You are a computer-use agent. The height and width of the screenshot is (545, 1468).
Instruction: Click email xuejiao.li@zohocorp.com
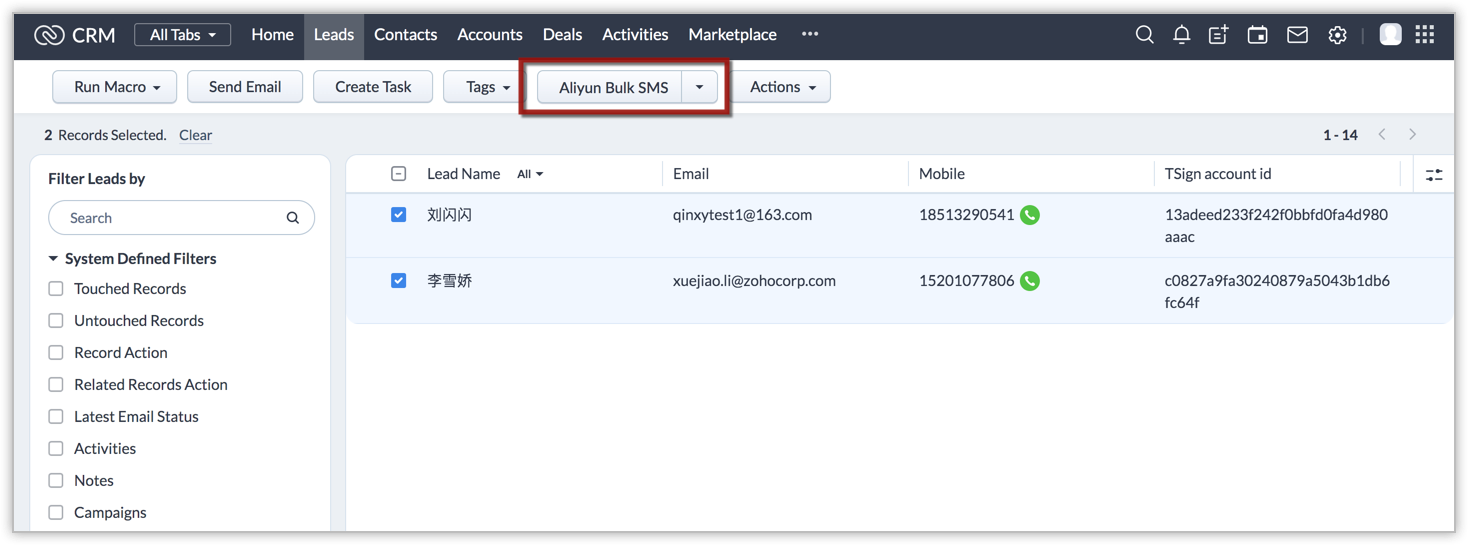click(x=754, y=281)
